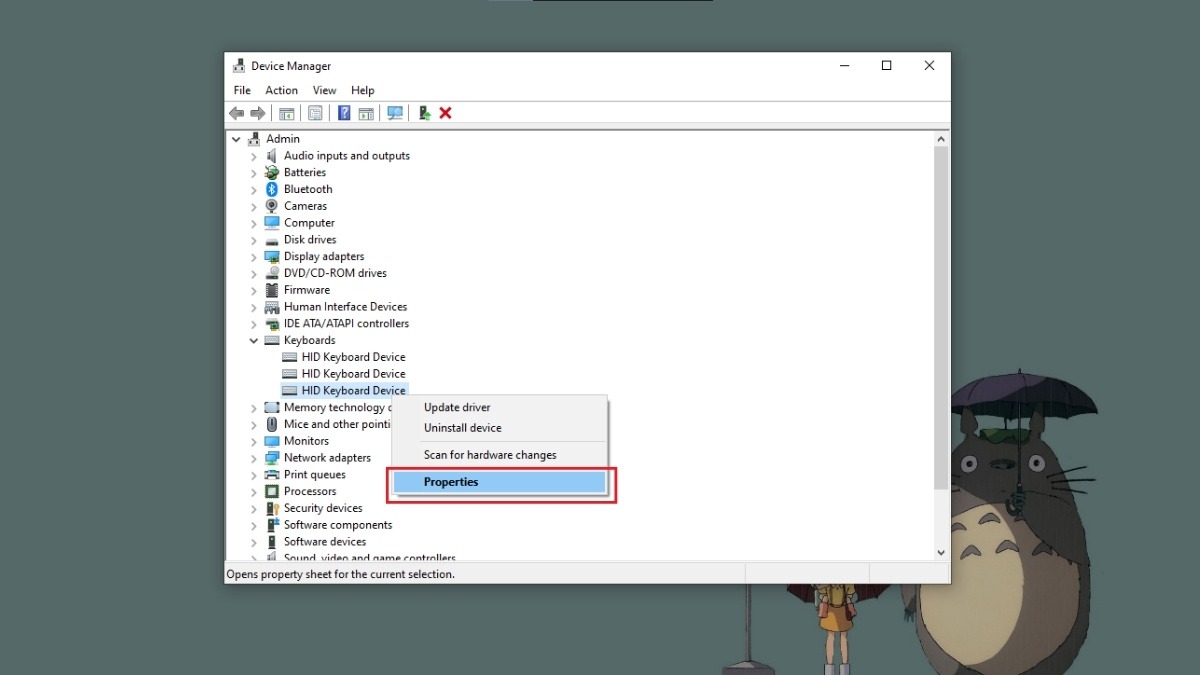Click the Human Interface Devices icon
1200x675 pixels.
[271, 307]
